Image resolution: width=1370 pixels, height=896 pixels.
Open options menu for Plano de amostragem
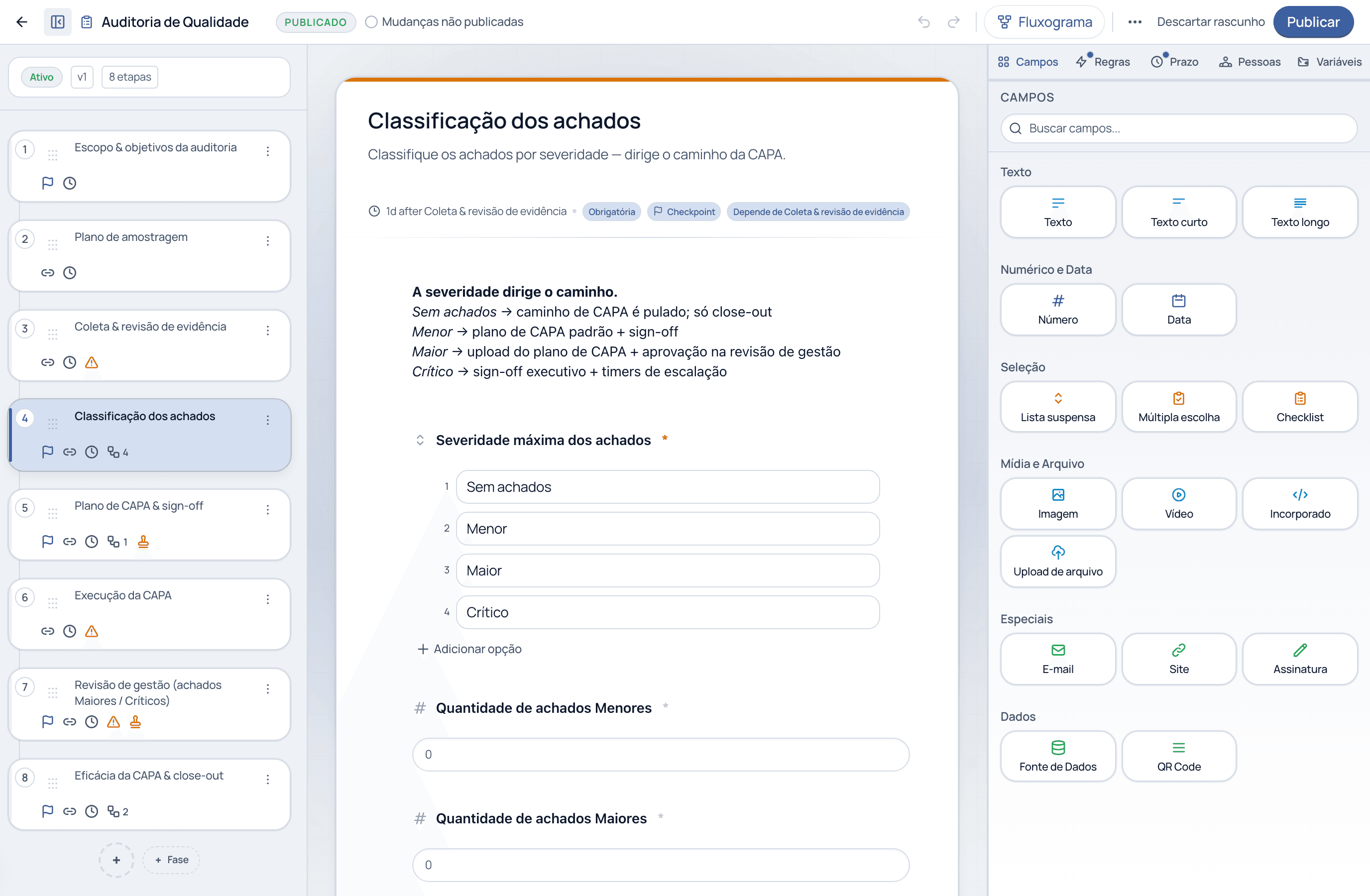[x=268, y=241]
